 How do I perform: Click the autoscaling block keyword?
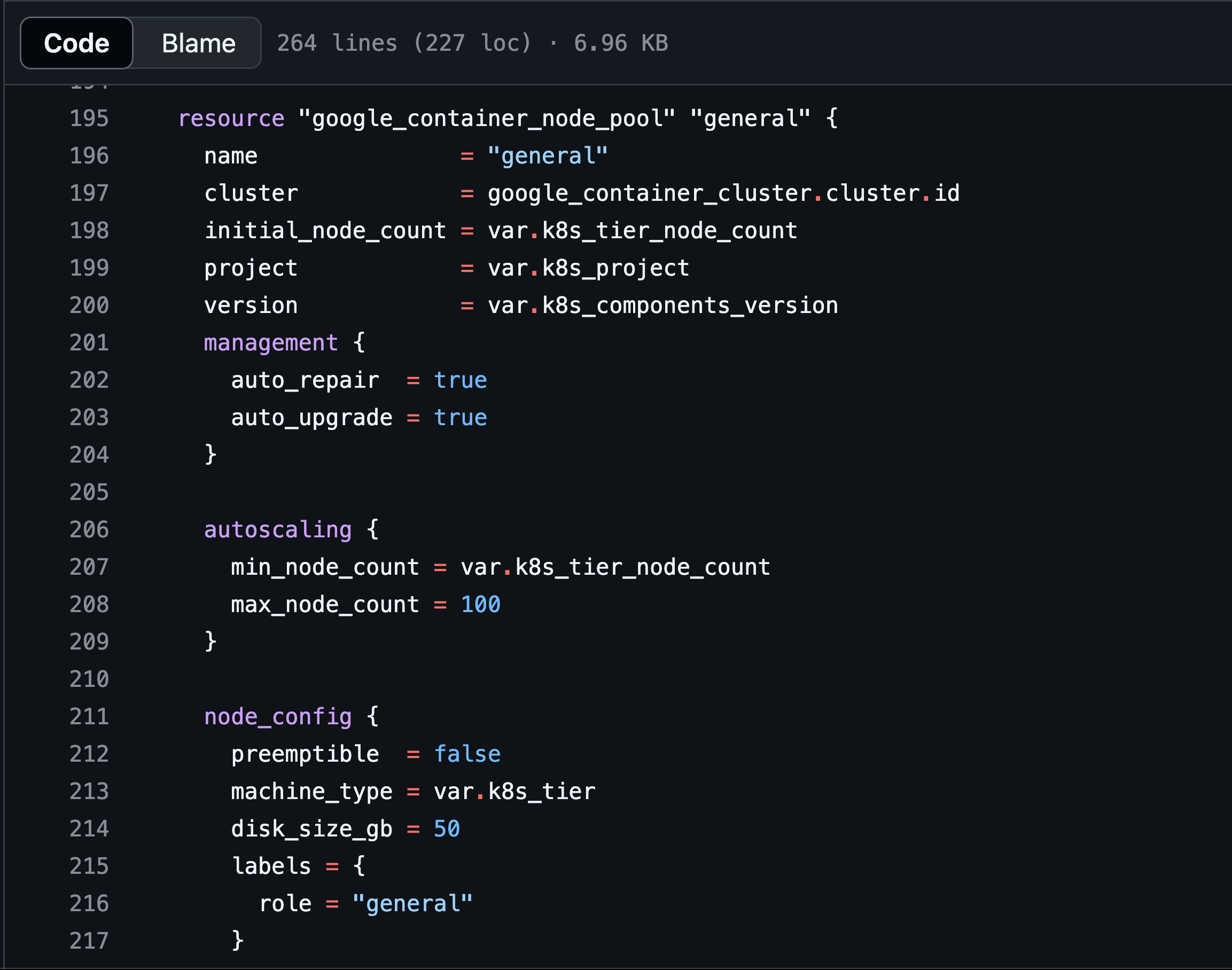[x=277, y=529]
